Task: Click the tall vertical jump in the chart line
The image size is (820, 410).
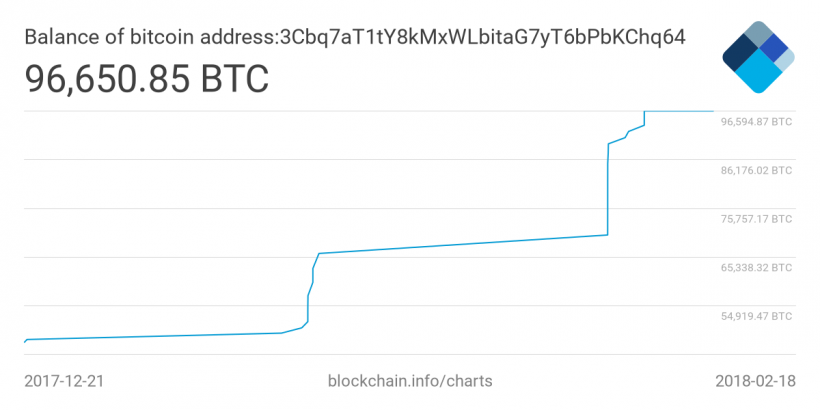Action: [608, 190]
